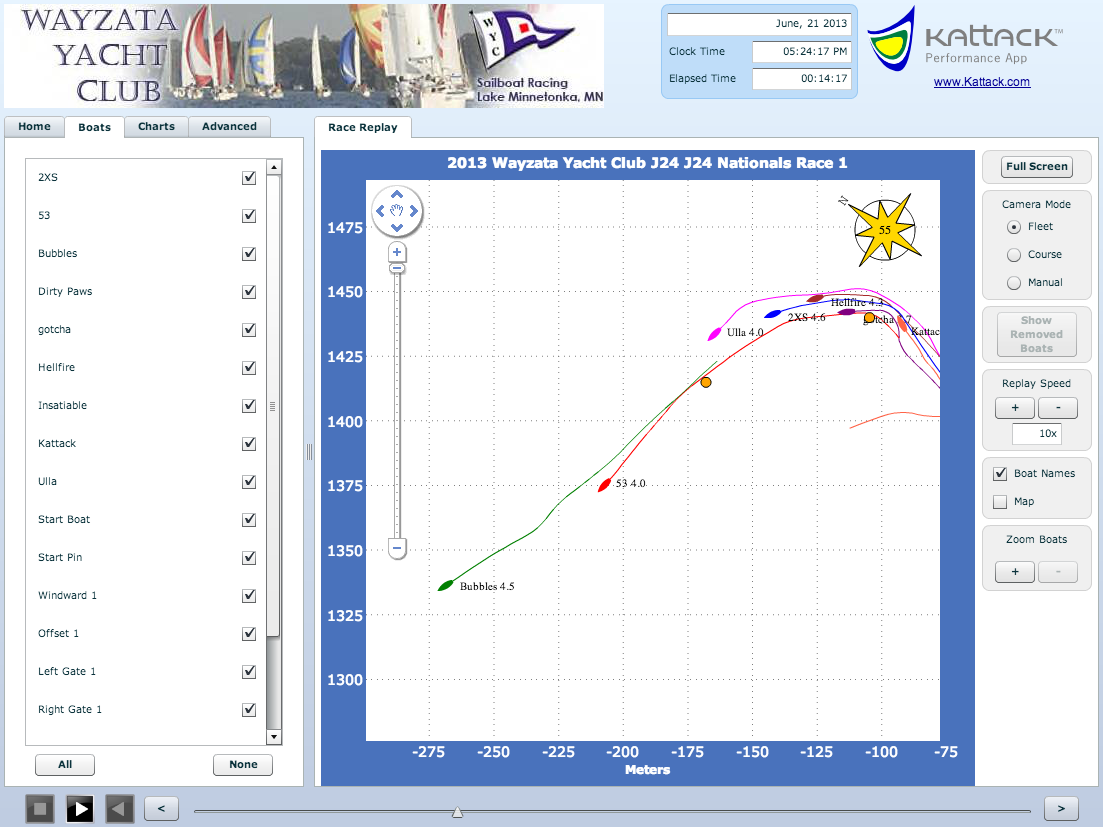Zoom in with the chart plus icon
The image size is (1103, 827).
(x=397, y=252)
